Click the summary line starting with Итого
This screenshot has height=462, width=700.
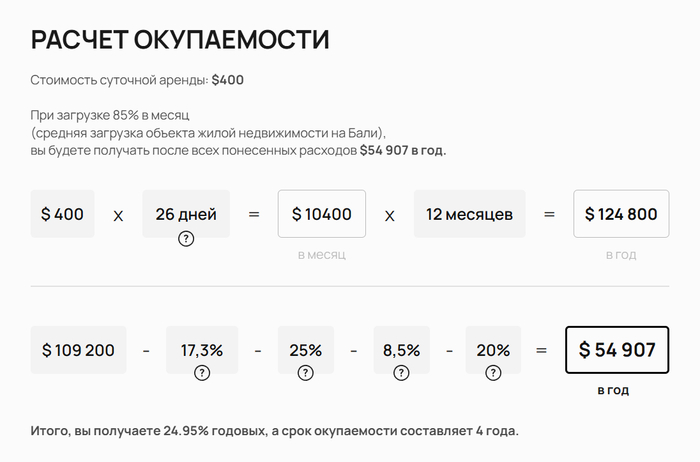point(275,431)
